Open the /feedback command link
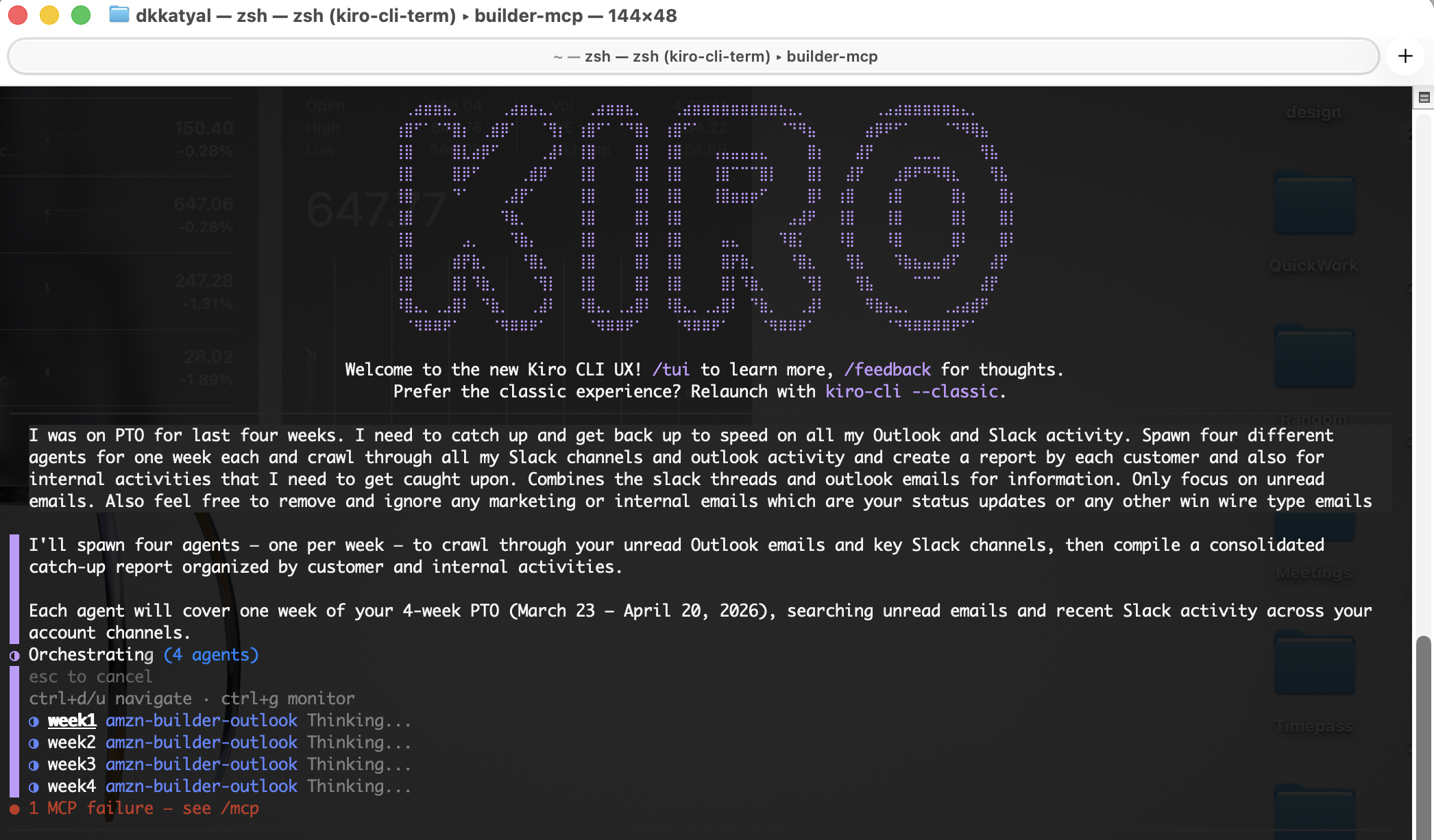The image size is (1434, 840). click(888, 369)
